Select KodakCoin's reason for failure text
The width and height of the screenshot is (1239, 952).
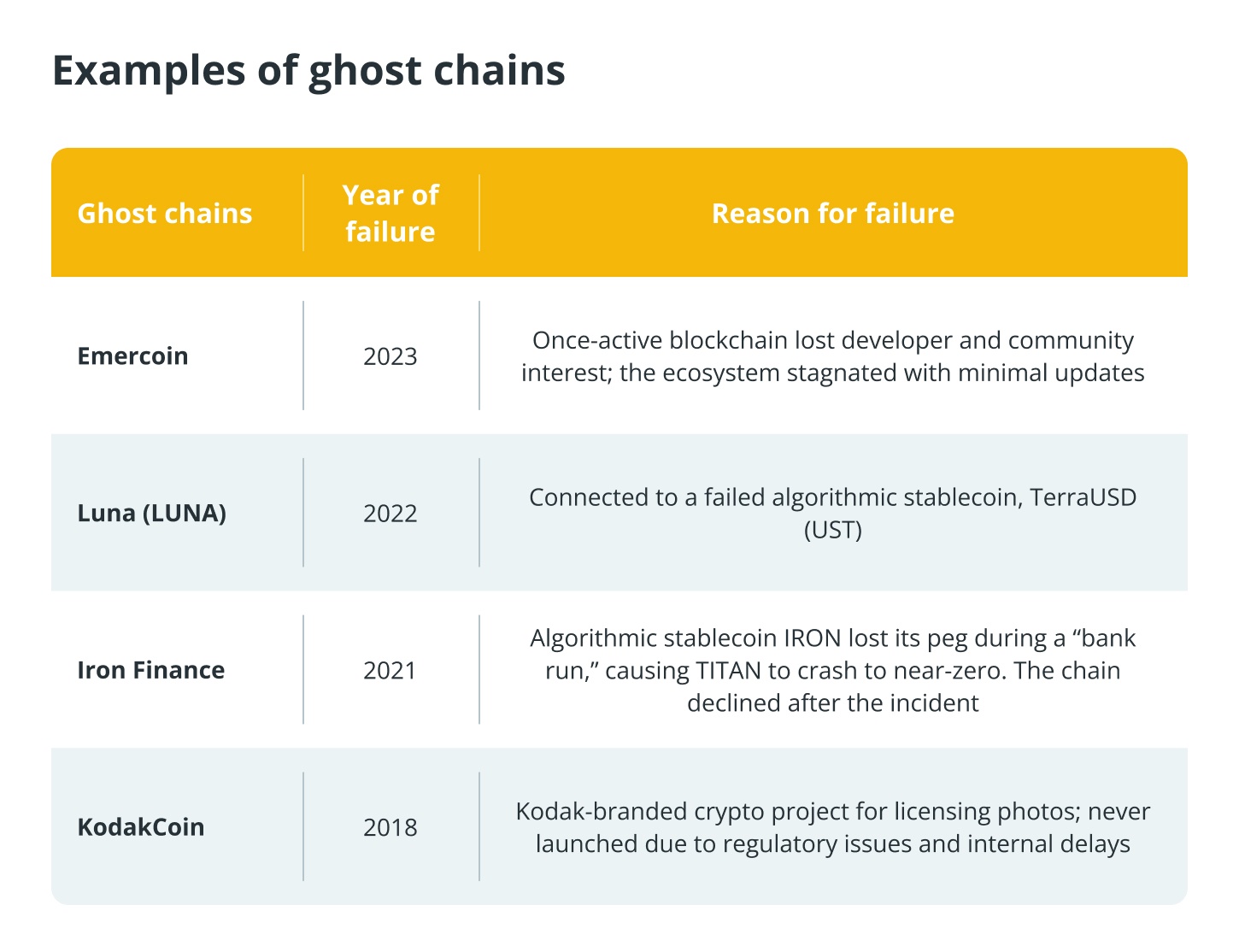point(832,827)
